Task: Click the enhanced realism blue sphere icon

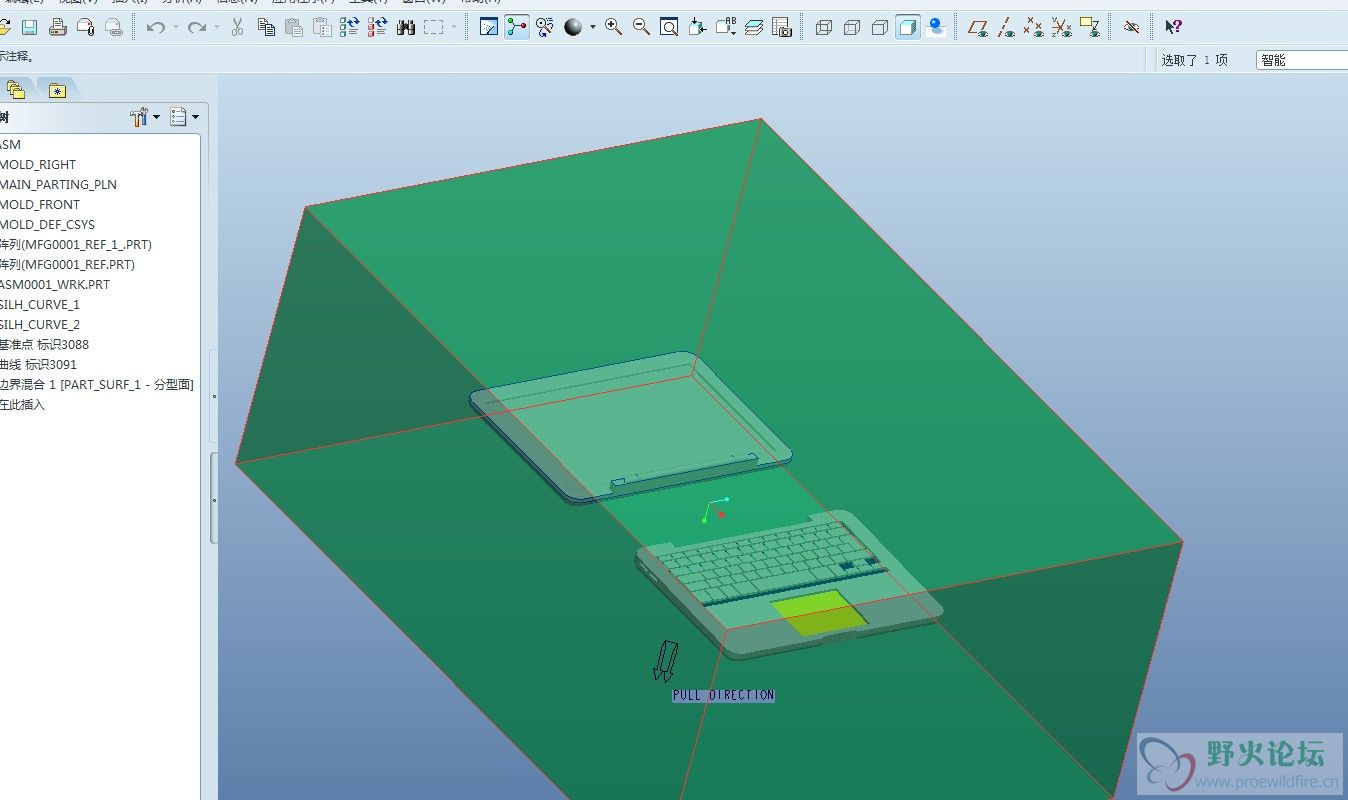Action: point(936,28)
